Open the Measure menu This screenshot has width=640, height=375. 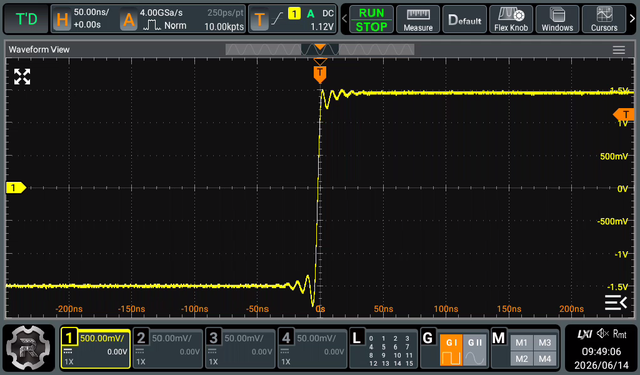[418, 19]
